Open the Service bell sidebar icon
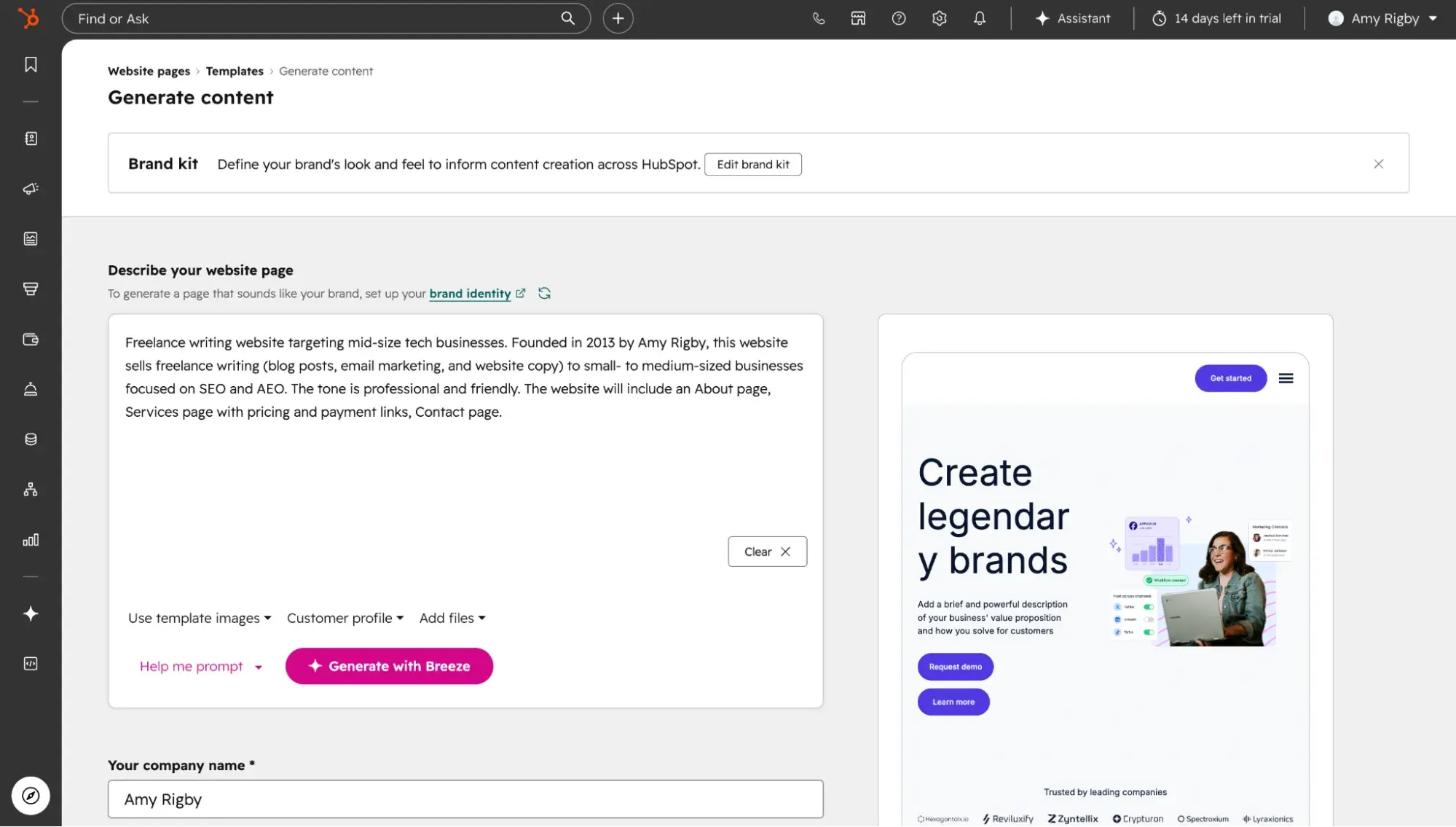This screenshot has height=827, width=1456. click(31, 389)
